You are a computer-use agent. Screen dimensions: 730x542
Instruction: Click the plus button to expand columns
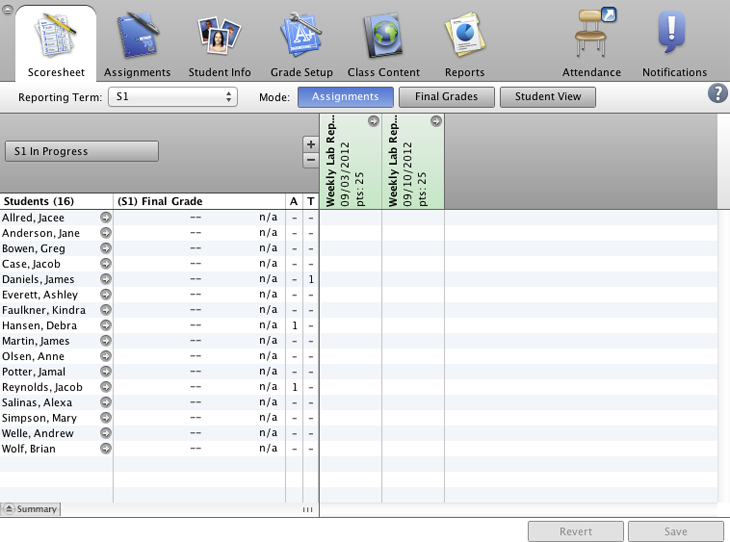pyautogui.click(x=310, y=144)
